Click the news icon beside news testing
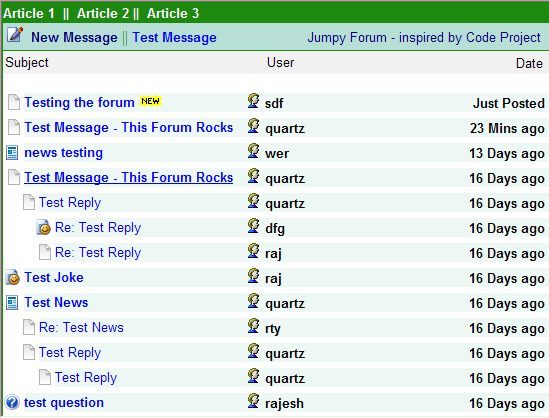 click(12, 153)
